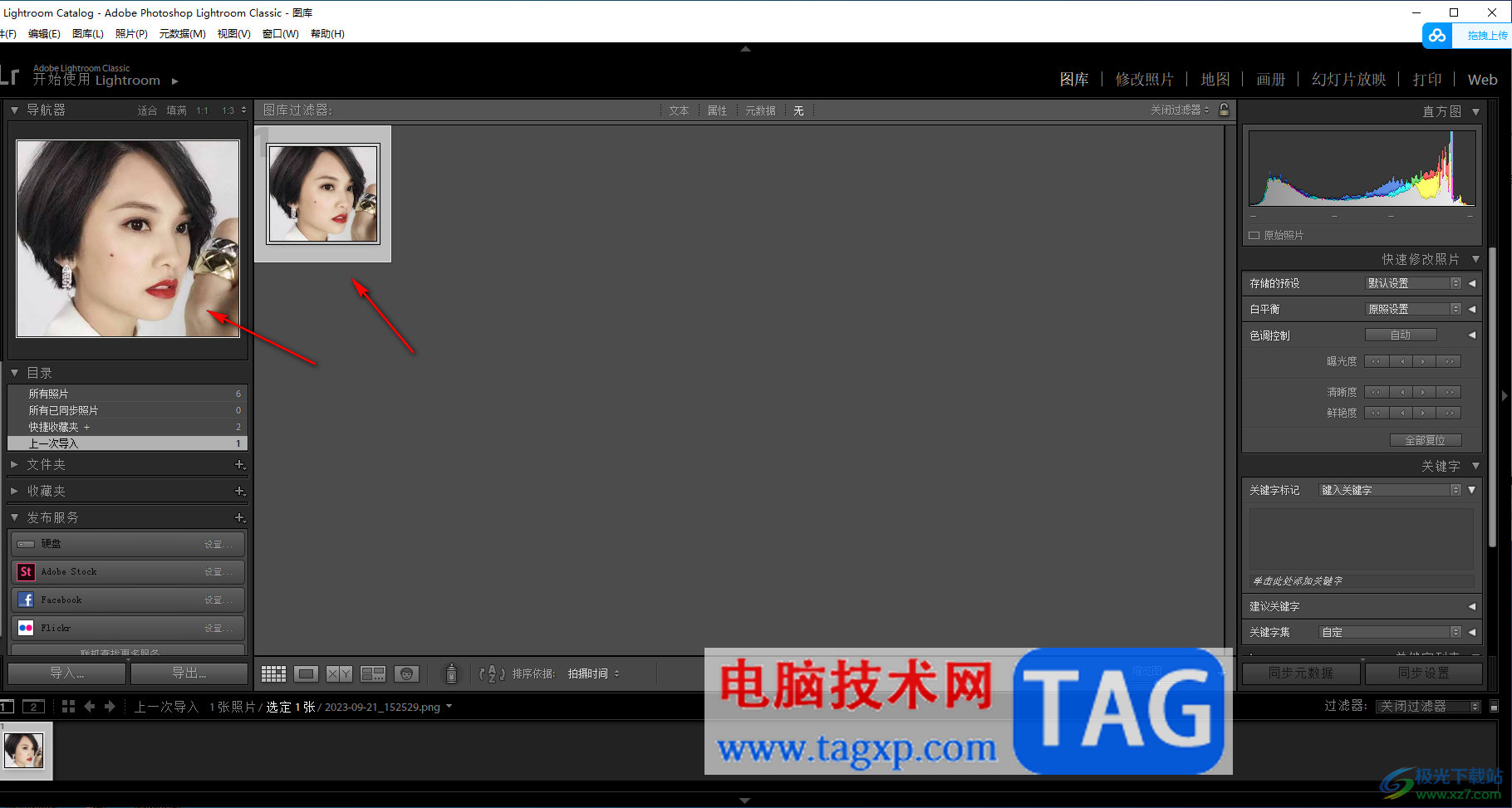Open Survey view
1512x808 pixels.
373,673
